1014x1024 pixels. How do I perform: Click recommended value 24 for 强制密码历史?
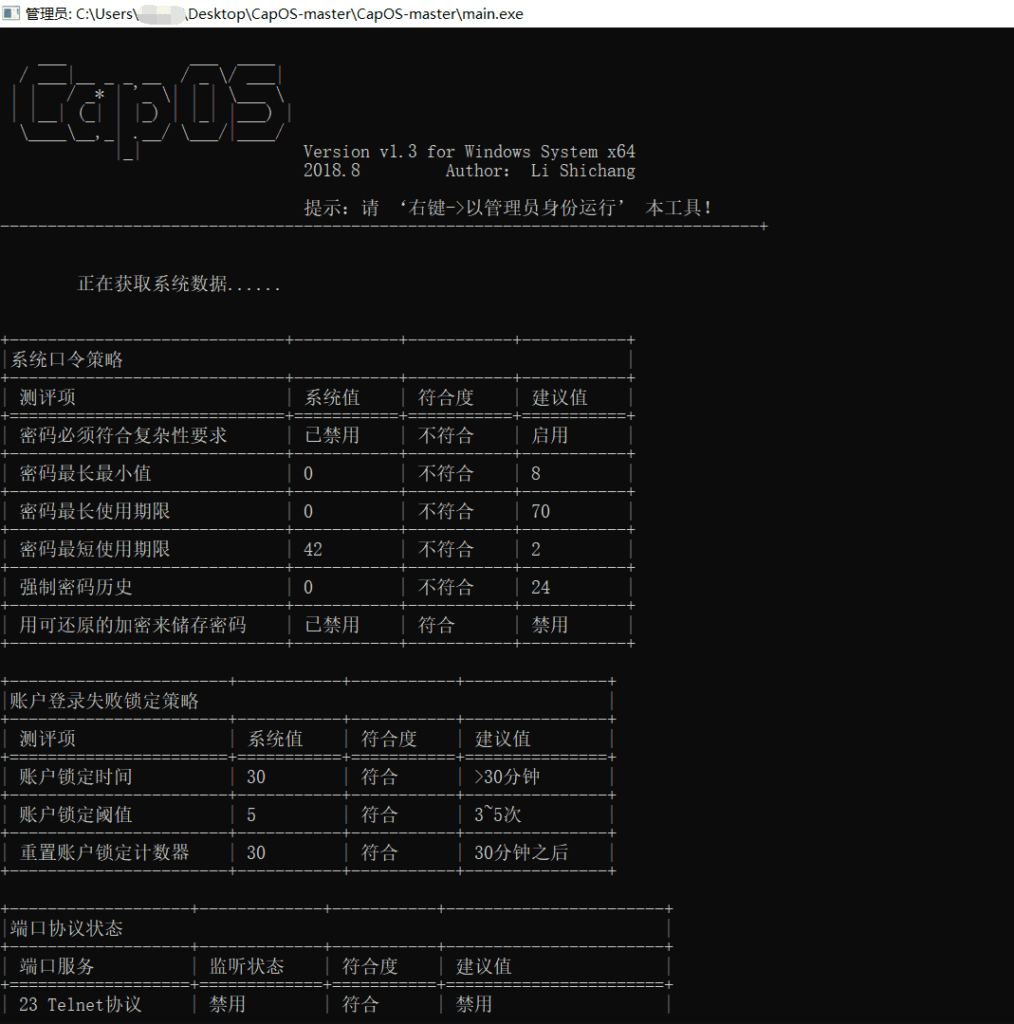coord(541,588)
